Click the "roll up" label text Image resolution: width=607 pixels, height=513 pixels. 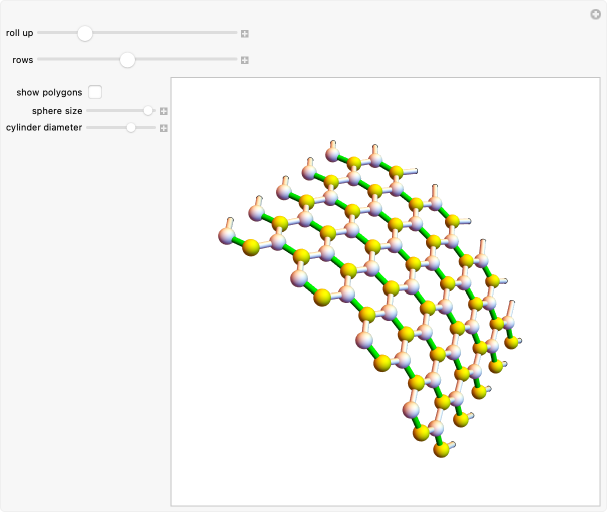tap(19, 33)
